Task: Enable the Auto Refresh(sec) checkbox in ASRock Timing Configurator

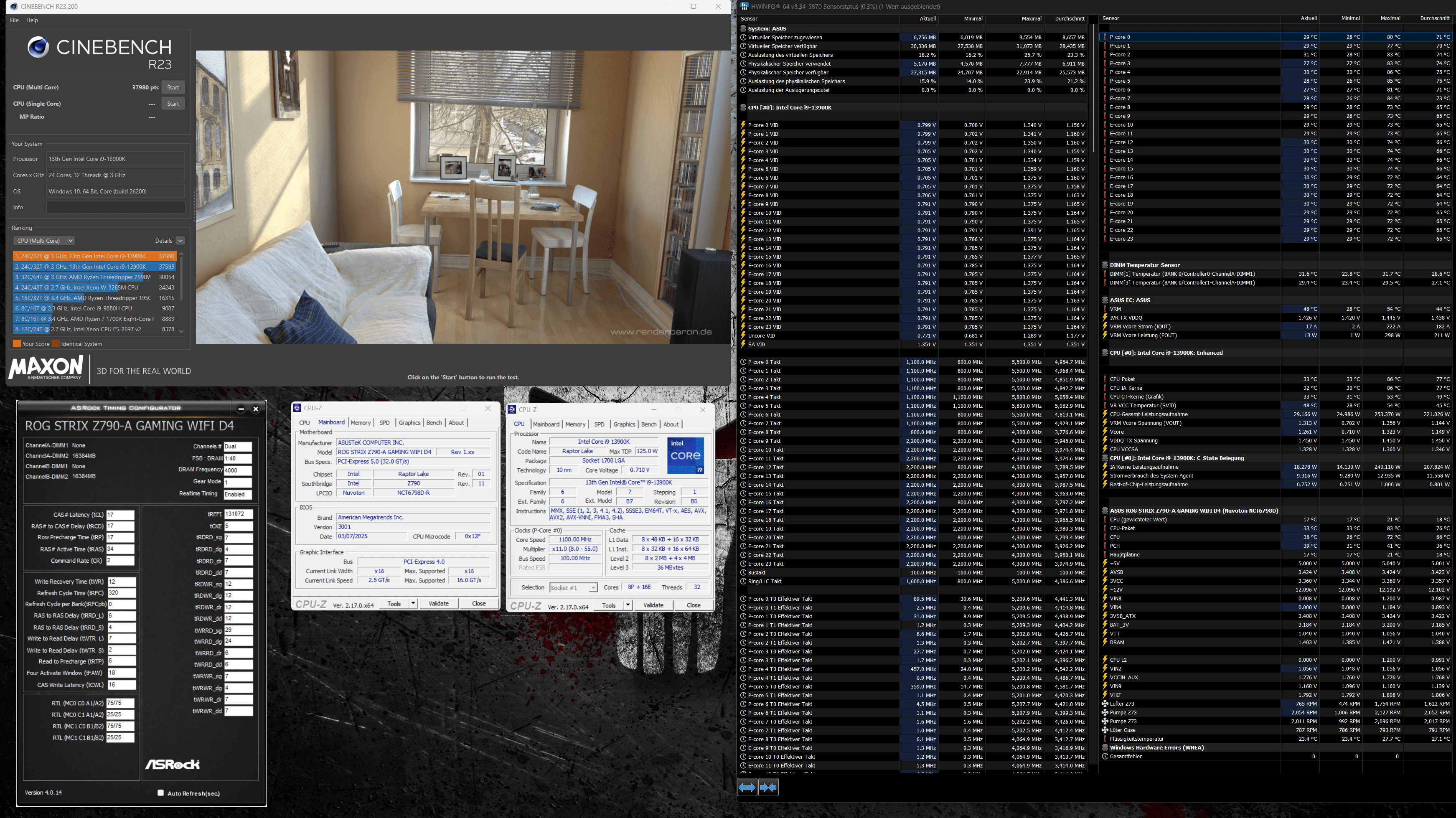Action: pos(160,793)
